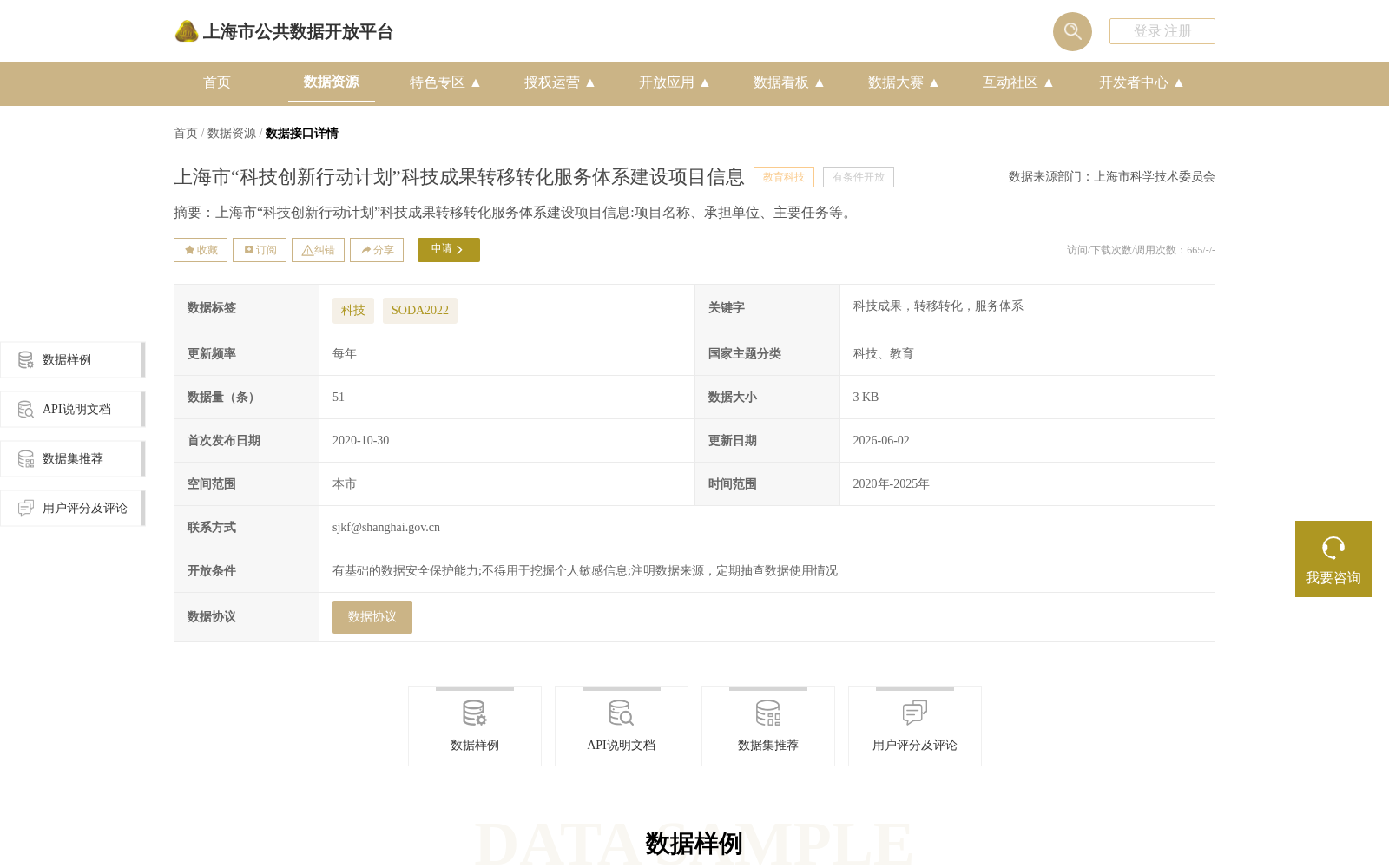Screen dimensions: 1389x868
Task: Click the 2020年-2025年 time range value
Action: tap(892, 483)
